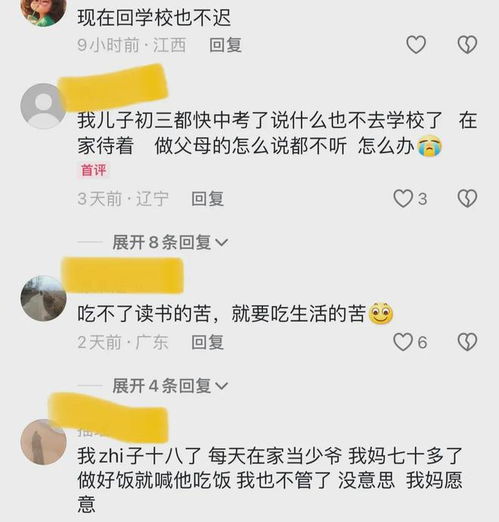
Task: Click chevron next to 展开4条回复
Action: (222, 386)
